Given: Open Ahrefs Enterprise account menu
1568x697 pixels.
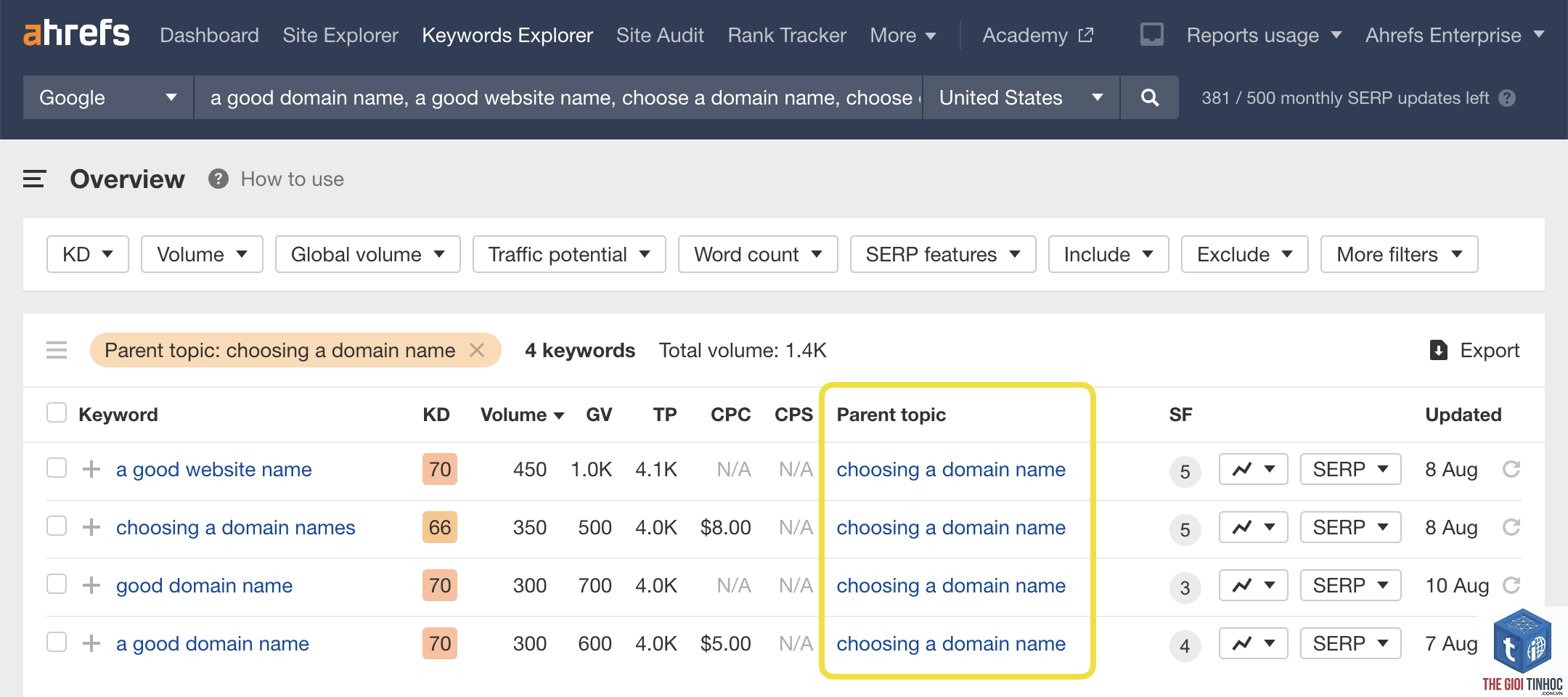Looking at the screenshot, I should tap(1455, 35).
